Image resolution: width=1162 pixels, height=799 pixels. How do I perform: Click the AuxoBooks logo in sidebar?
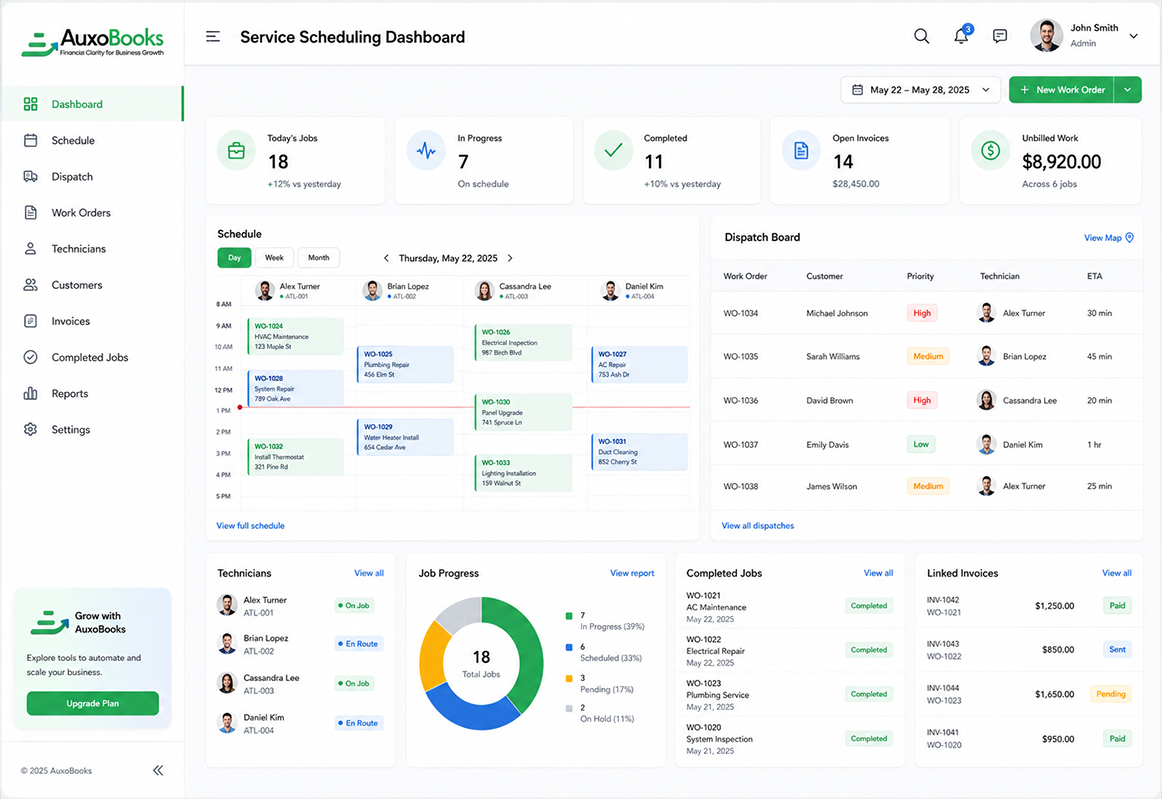93,42
